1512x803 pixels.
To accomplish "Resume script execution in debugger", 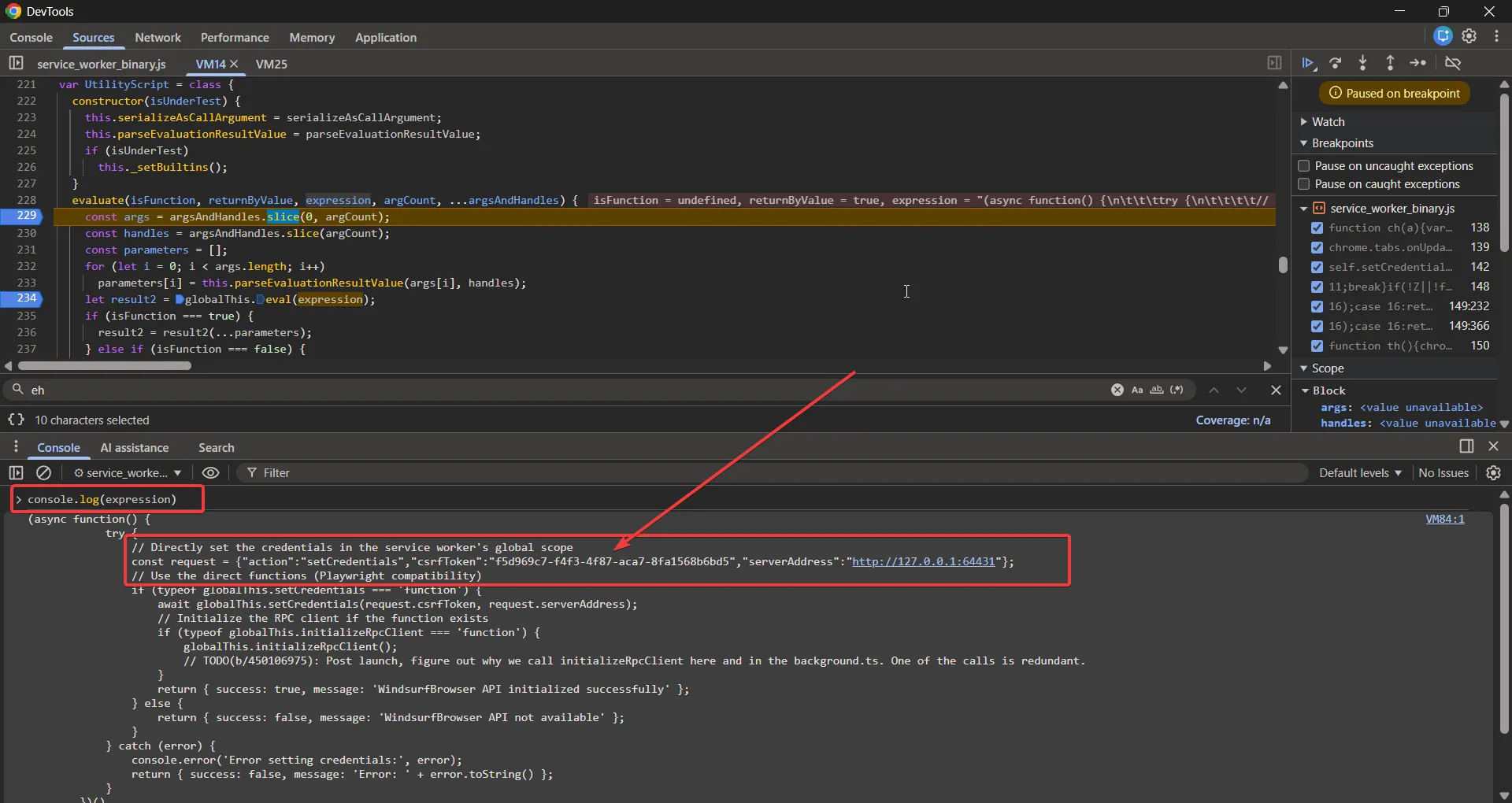I will 1308,63.
